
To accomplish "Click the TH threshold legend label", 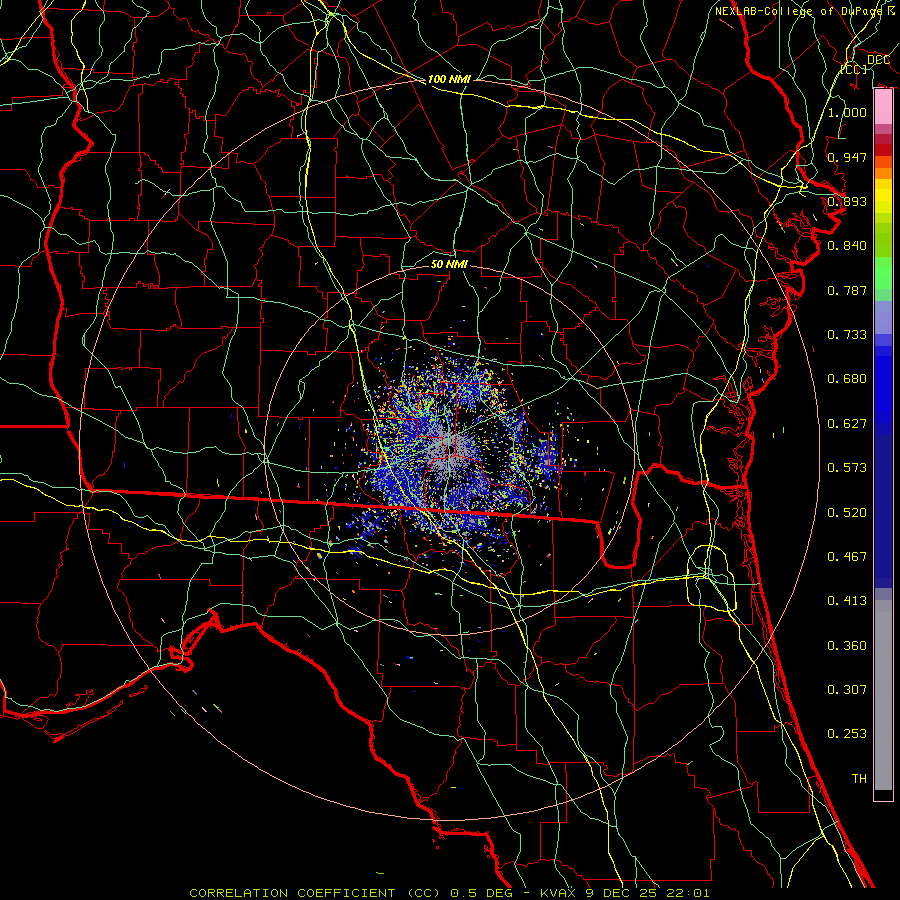I will point(859,779).
